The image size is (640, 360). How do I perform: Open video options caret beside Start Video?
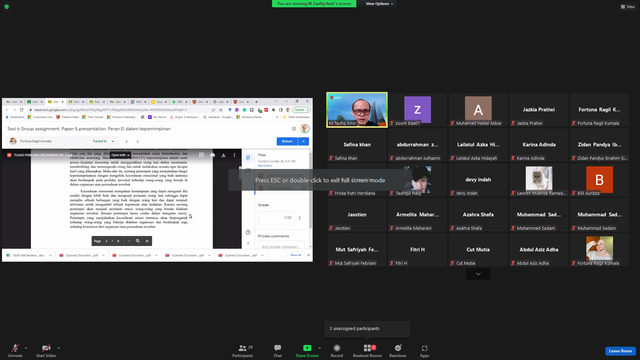click(58, 348)
